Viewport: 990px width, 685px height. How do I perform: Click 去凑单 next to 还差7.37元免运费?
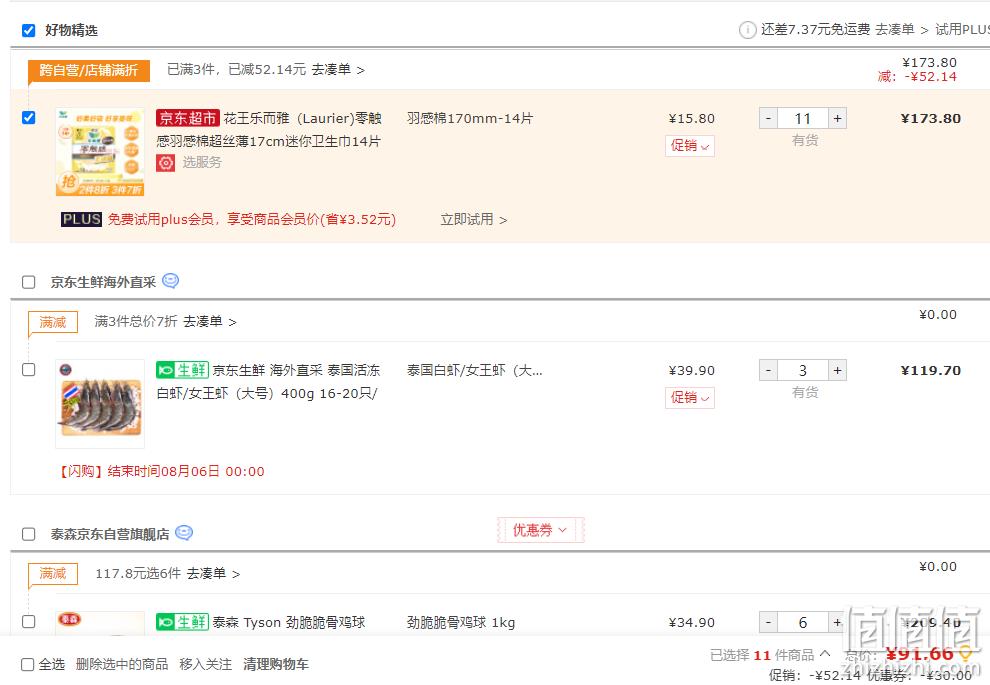click(902, 30)
